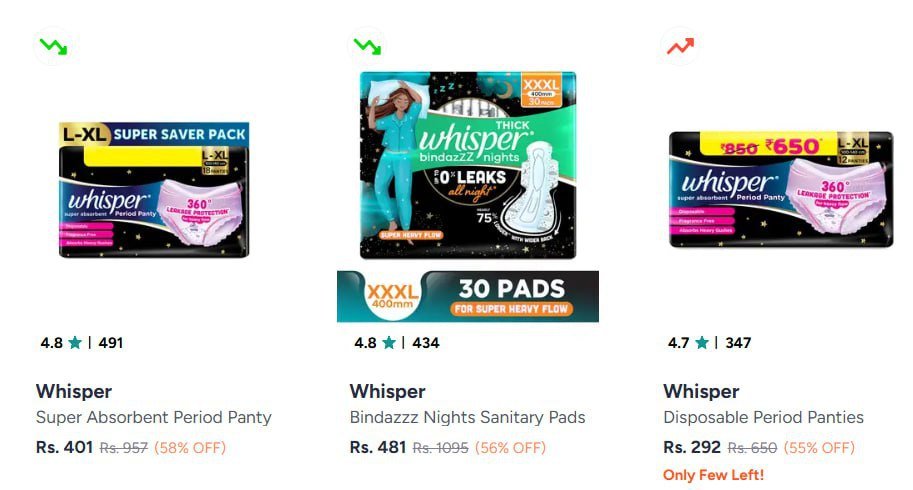The image size is (913, 490).
Task: Click the Rs. 401 price
Action: tap(65, 447)
